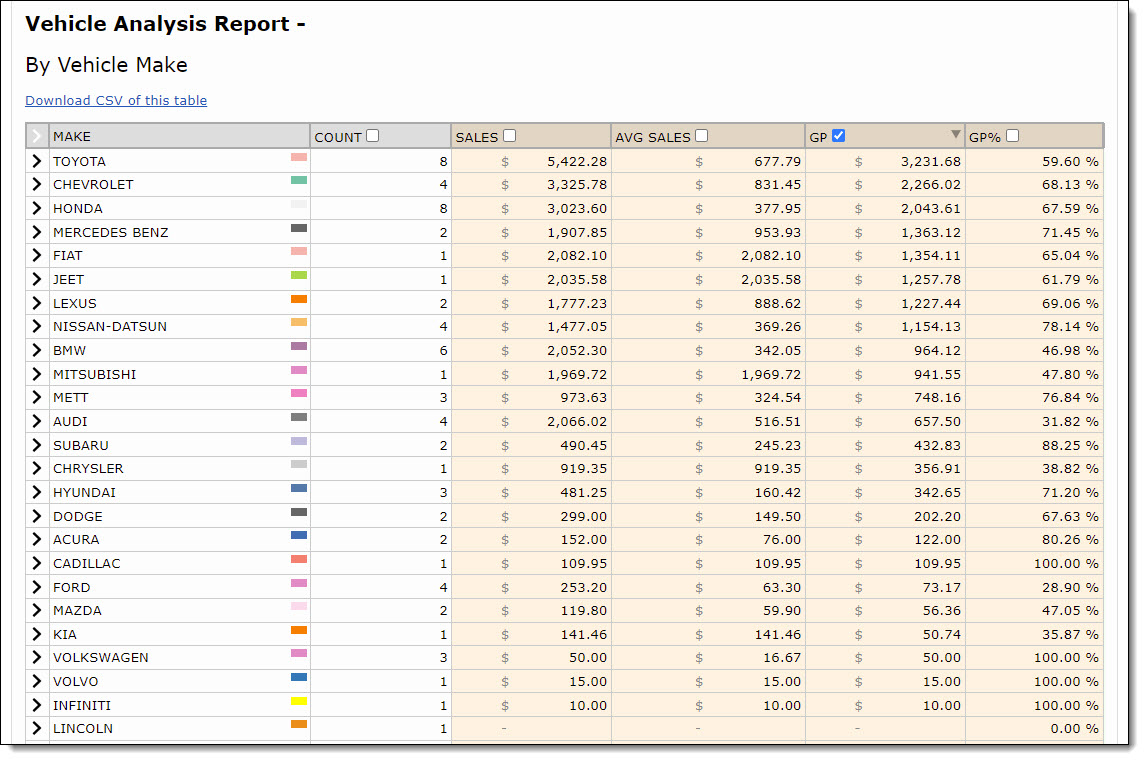Screen dimensions: 1144x760
Task: Expand the TOYOTA row
Action: pos(36,161)
